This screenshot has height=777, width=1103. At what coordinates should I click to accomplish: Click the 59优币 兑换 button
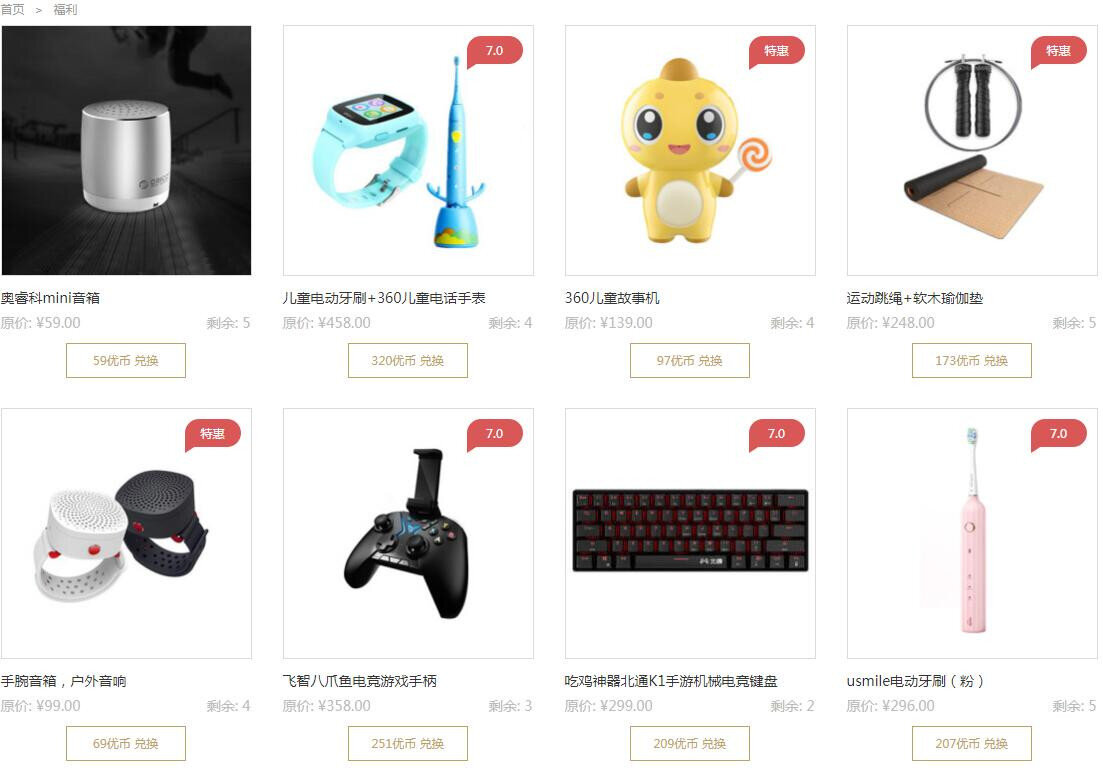click(x=126, y=361)
